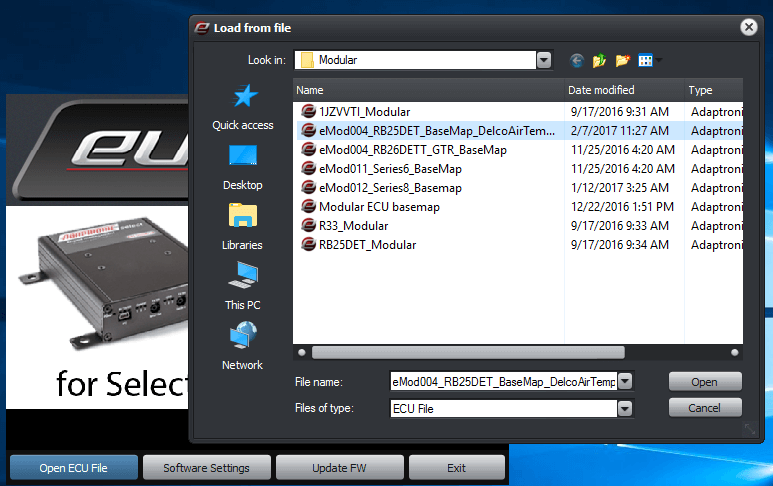Create a new folder icon

click(x=623, y=61)
